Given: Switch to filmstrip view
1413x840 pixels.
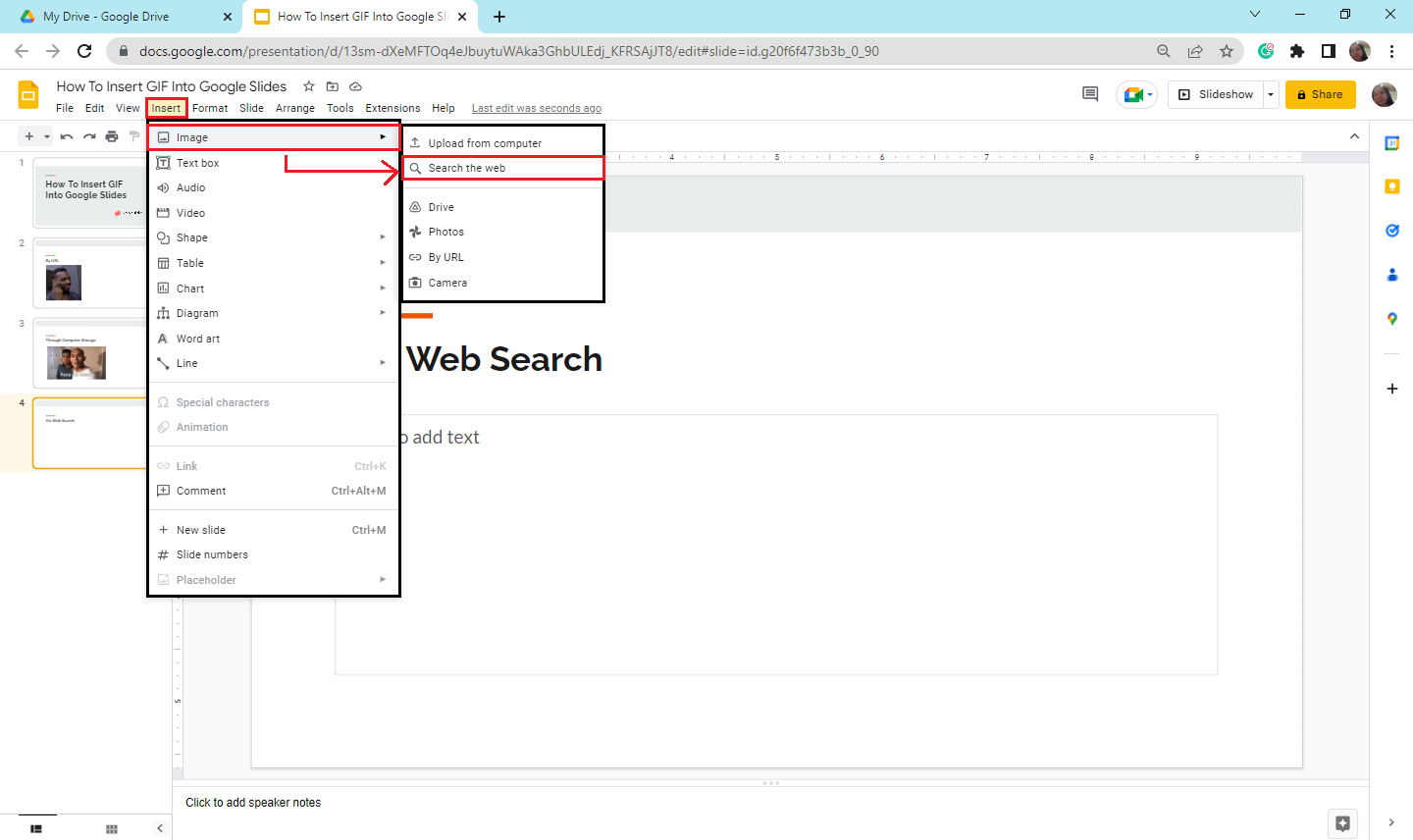Looking at the screenshot, I should pos(36,829).
